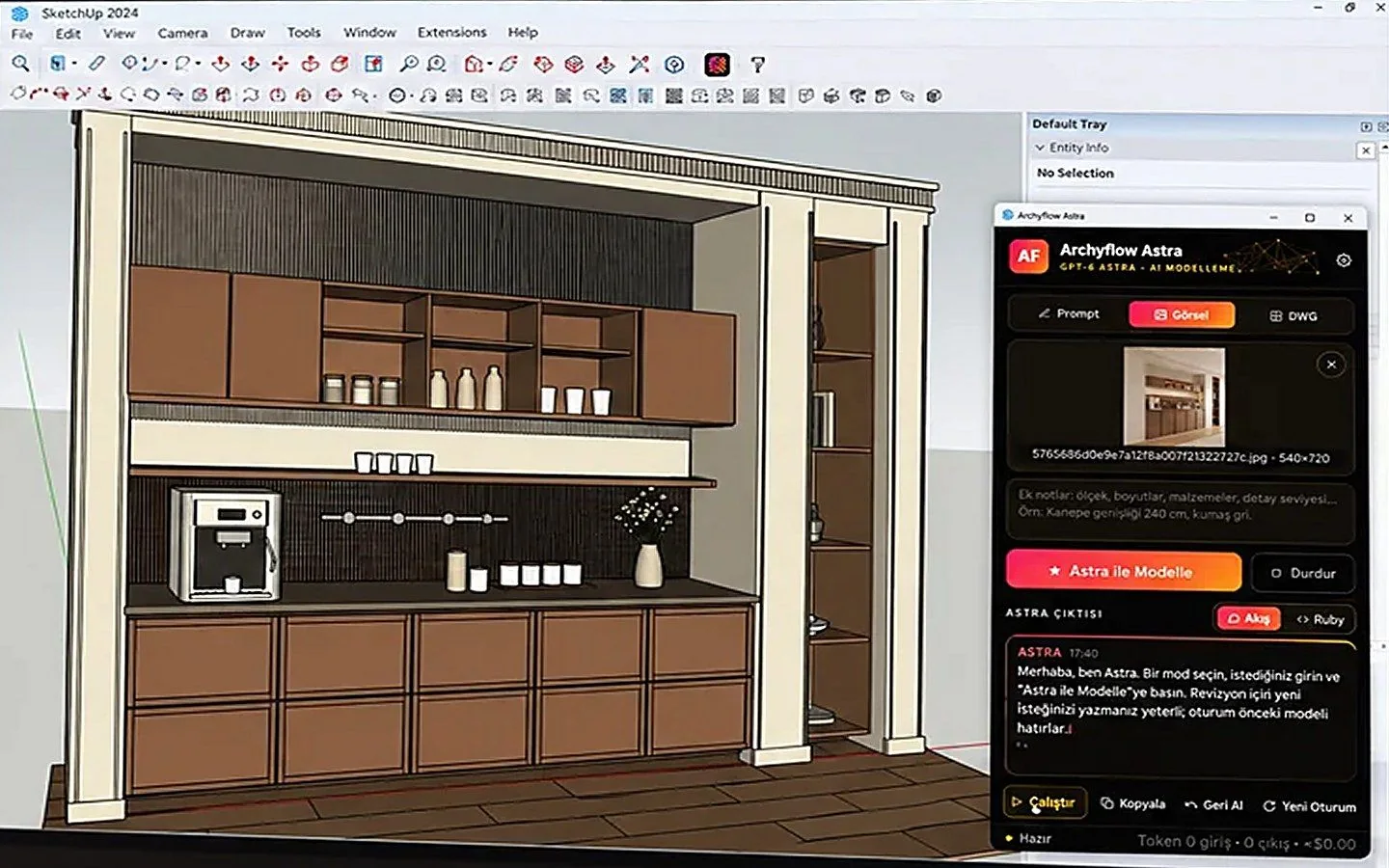Choose the Zoom tool magnifier icon
Screen dimensions: 1389x868
point(409,64)
